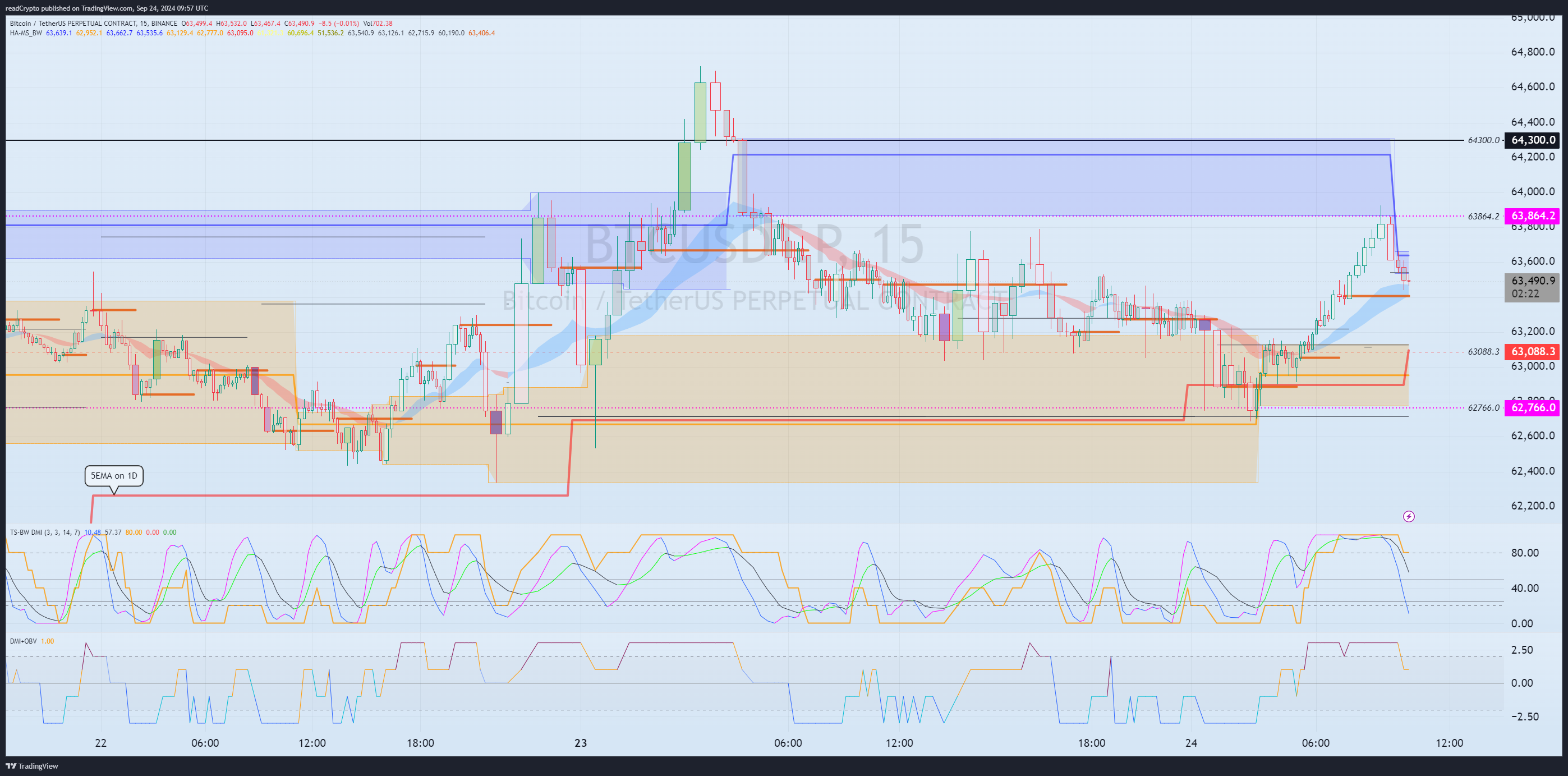Click the HA-MS_BW indicator legend name

(x=26, y=33)
